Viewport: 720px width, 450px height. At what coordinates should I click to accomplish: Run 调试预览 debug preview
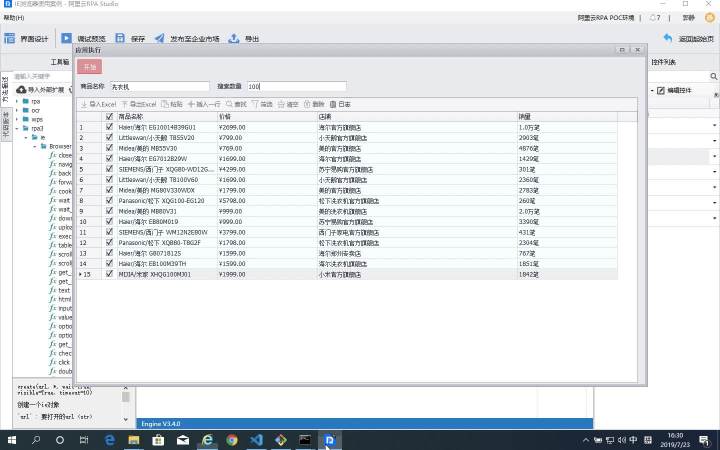pos(83,39)
